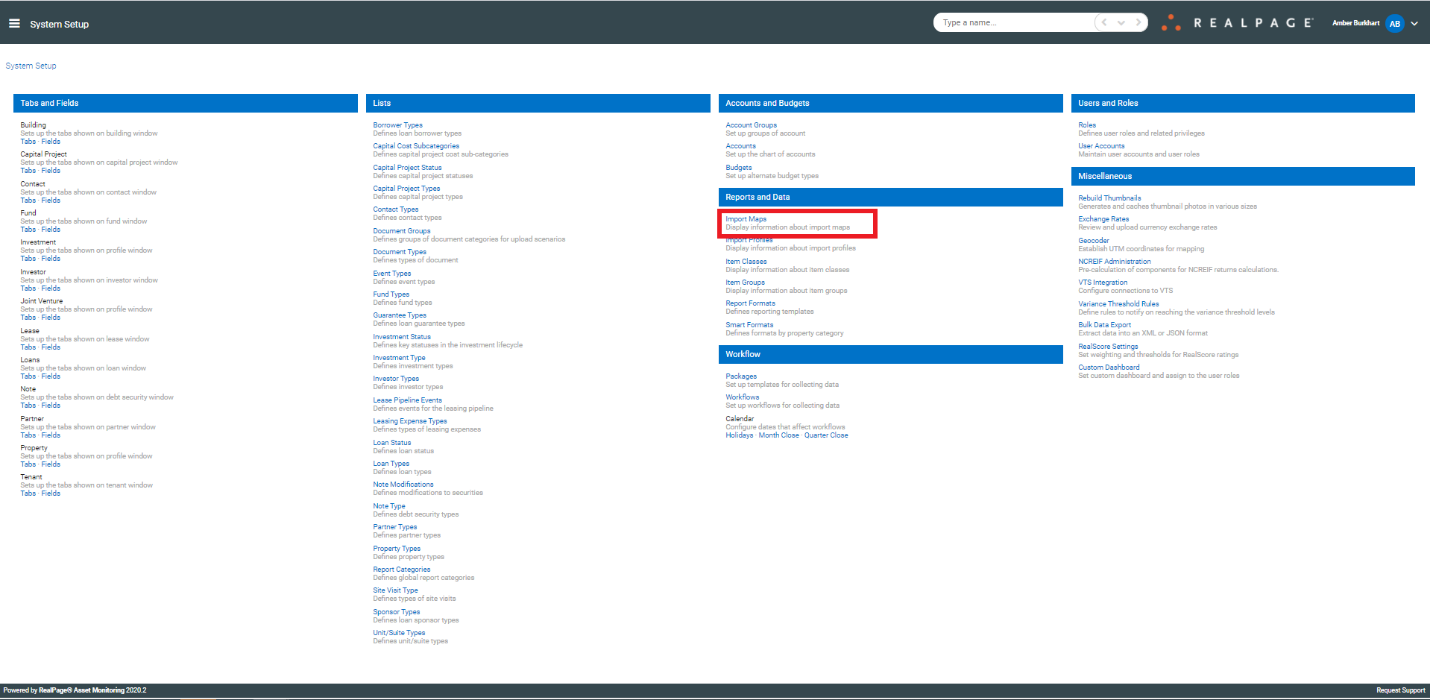Click the AB user avatar
1430x700 pixels.
tap(1395, 23)
